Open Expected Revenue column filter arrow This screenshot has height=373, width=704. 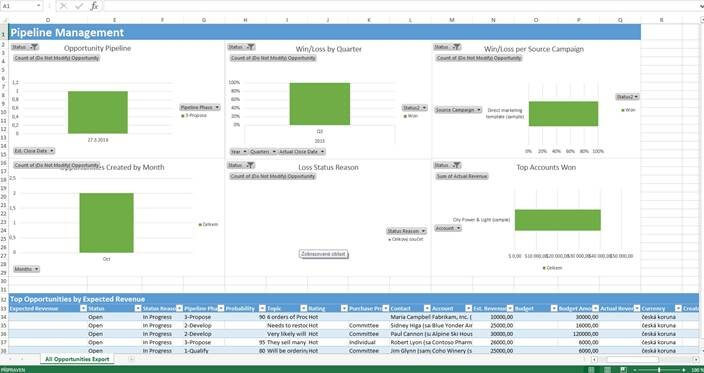click(x=83, y=309)
